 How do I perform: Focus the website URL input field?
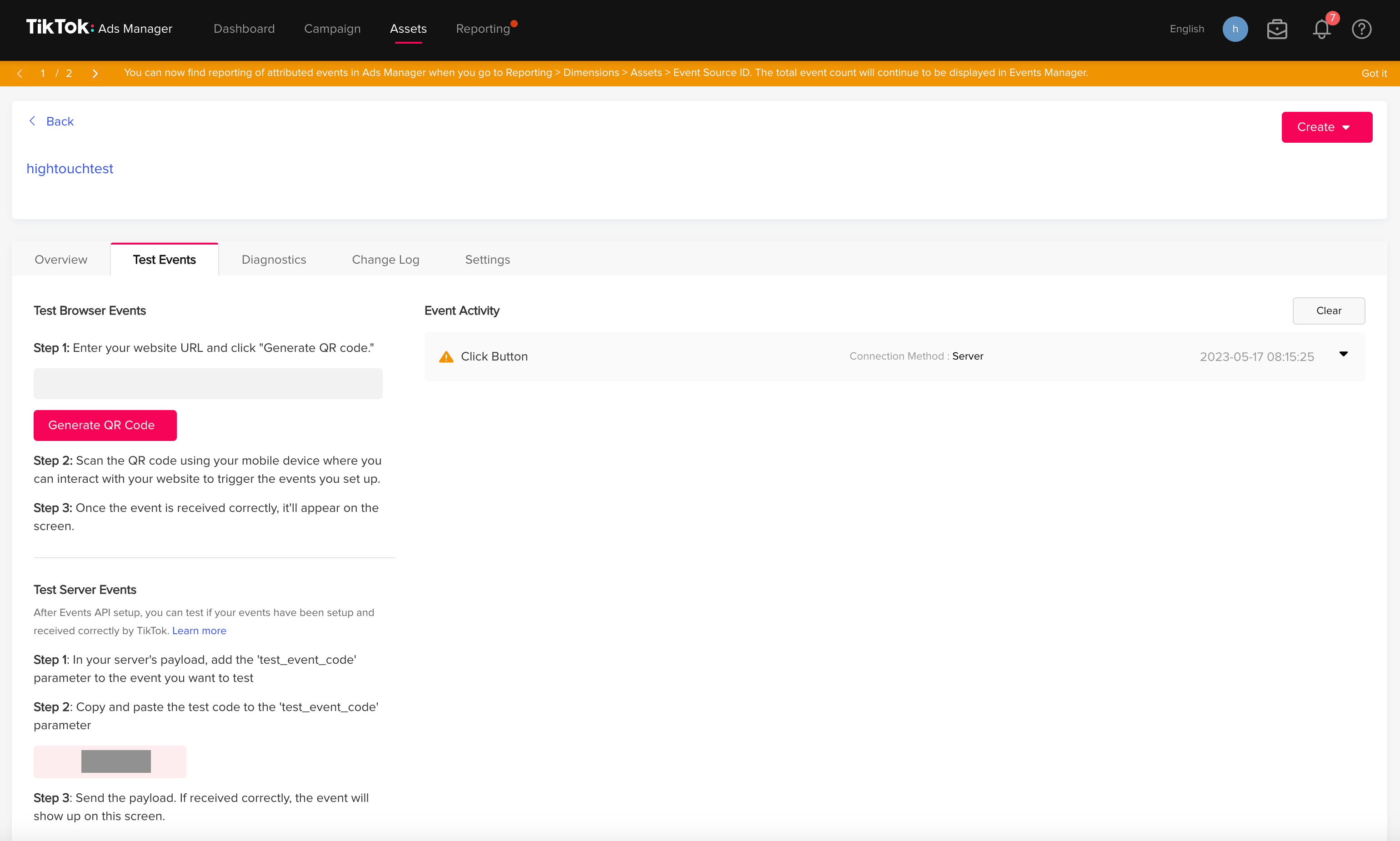pos(208,384)
